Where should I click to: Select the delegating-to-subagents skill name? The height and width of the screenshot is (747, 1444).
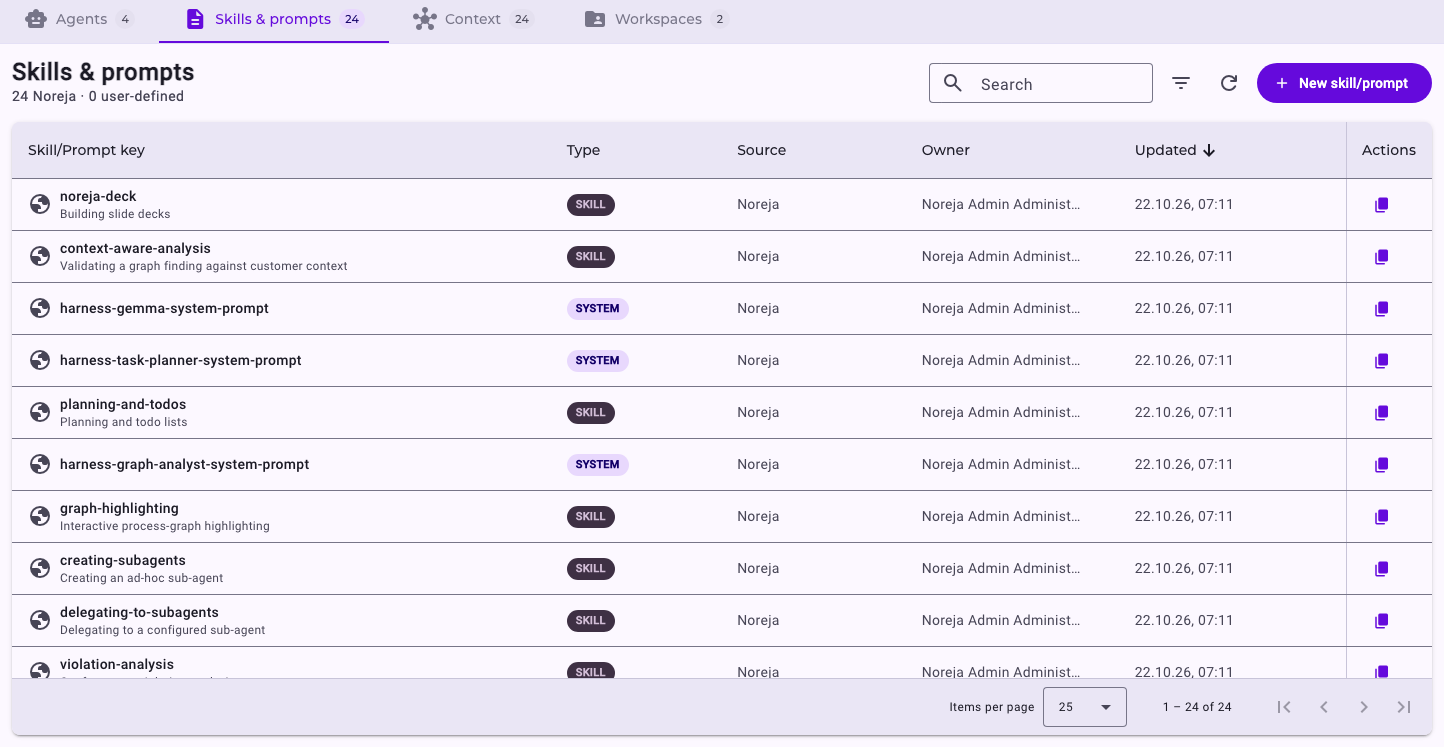click(139, 612)
